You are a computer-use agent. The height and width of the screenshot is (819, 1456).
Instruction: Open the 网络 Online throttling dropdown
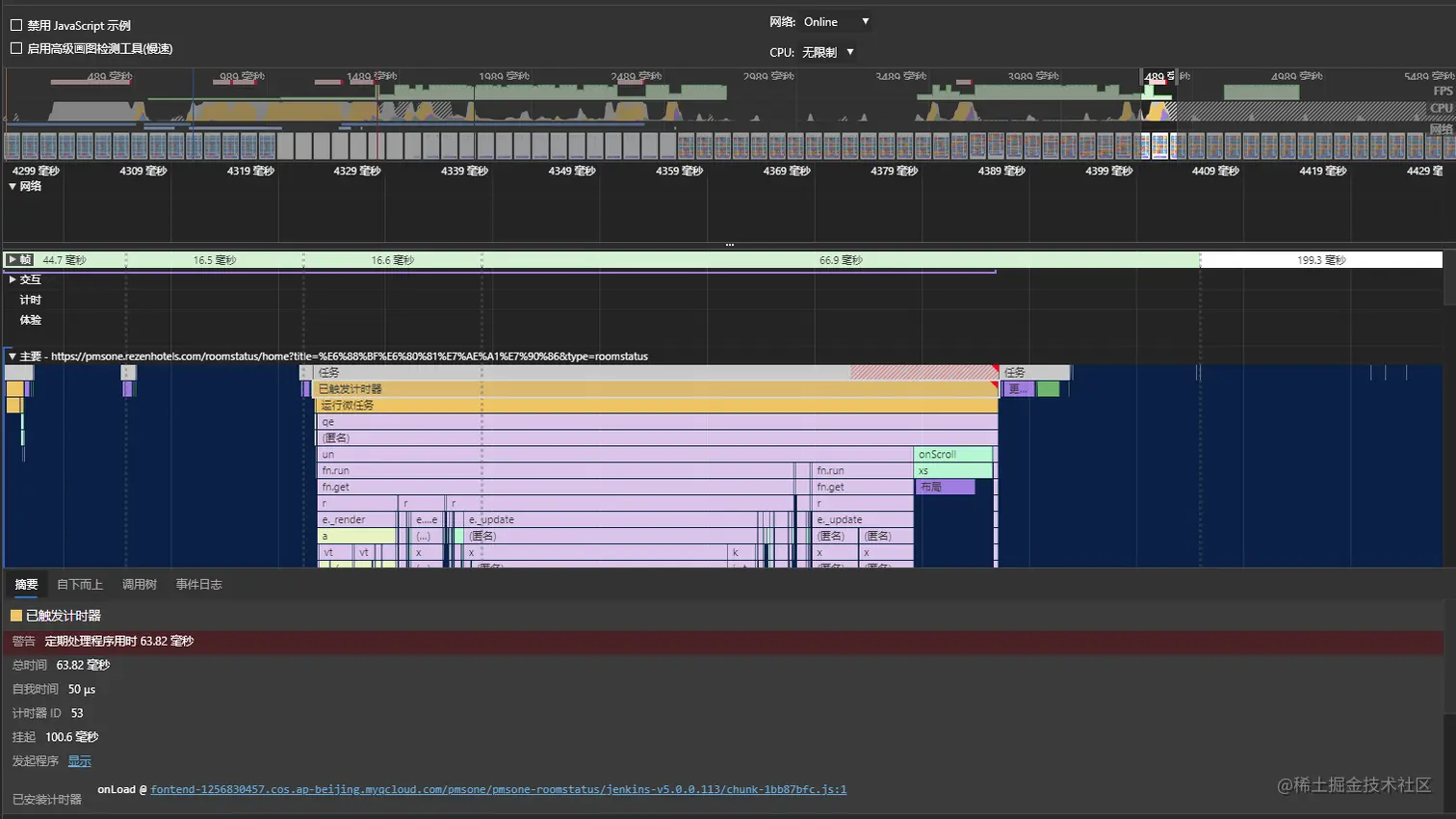coord(836,21)
